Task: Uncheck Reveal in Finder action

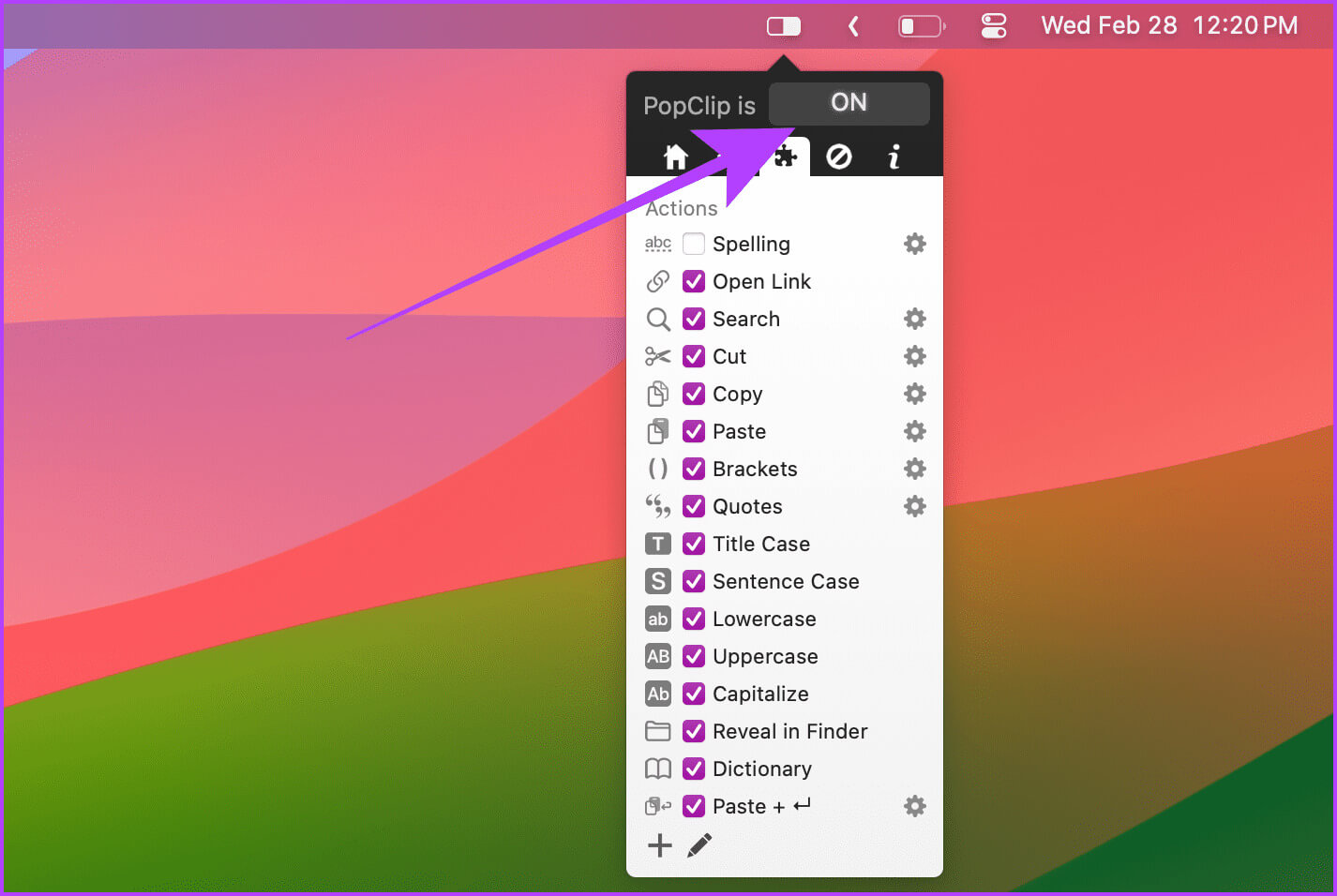Action: [694, 731]
